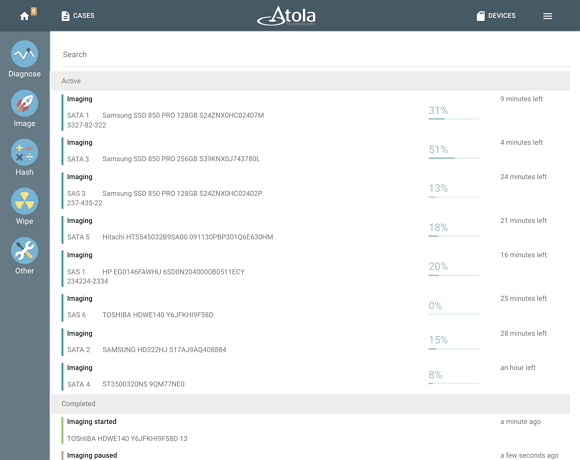Viewport: 580px width, 460px height.
Task: Open imaging task for SATA 1 Samsung SSD
Action: click(315, 112)
